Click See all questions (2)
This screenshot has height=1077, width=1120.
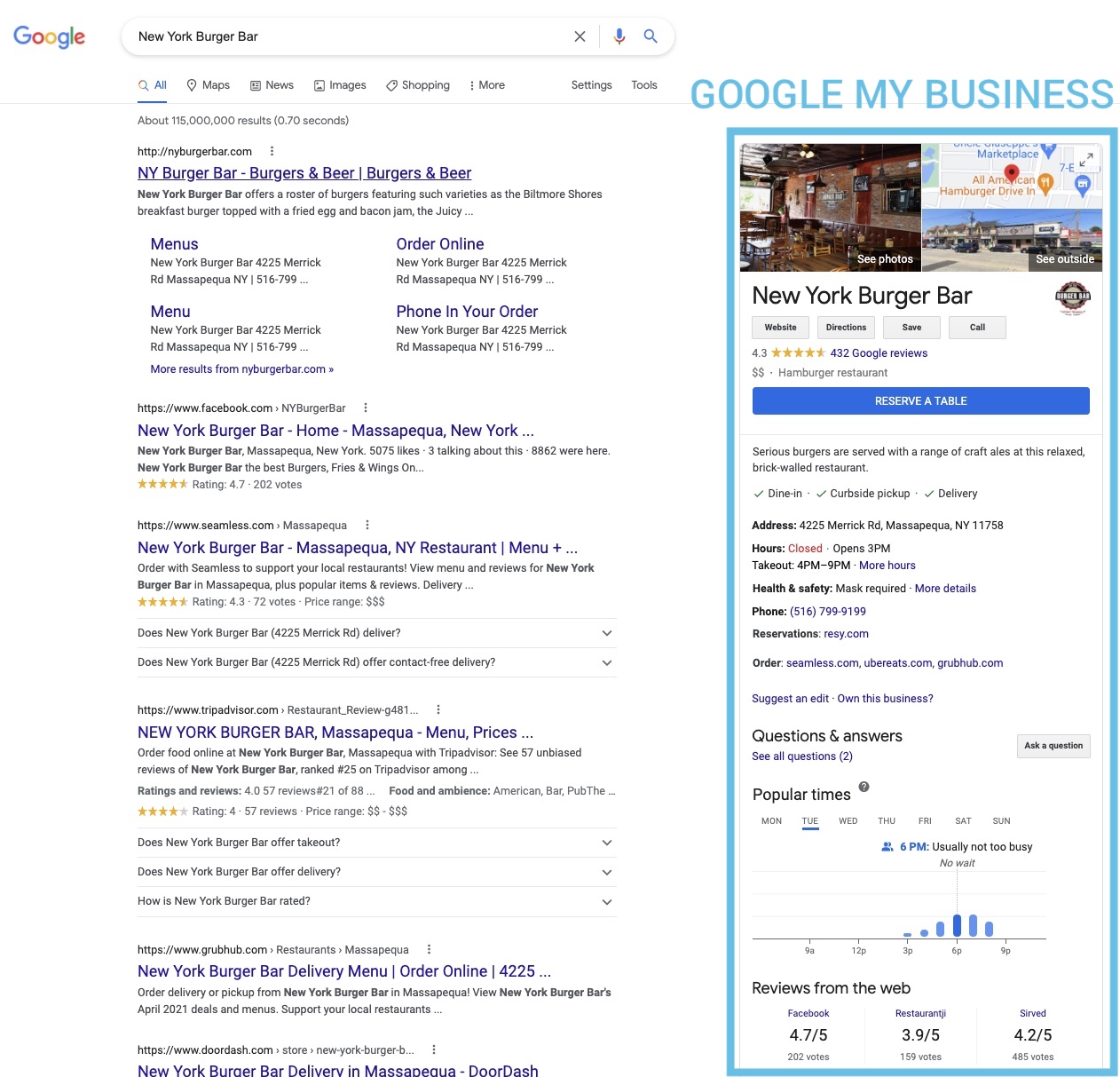click(x=801, y=756)
